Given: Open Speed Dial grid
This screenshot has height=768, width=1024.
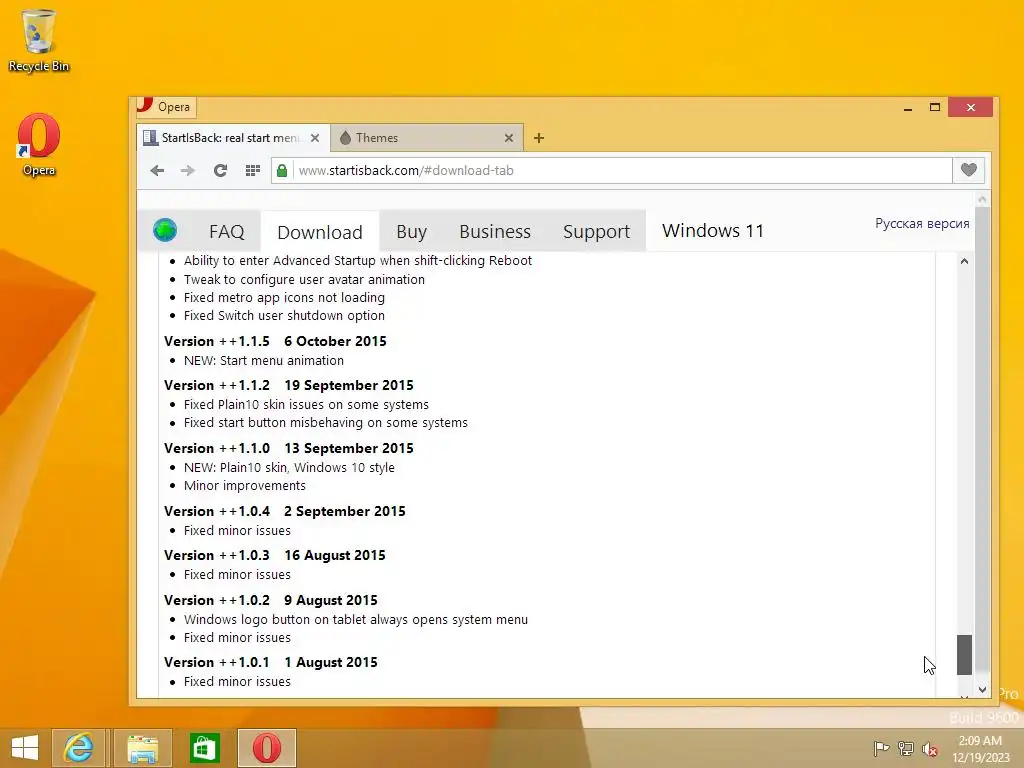Looking at the screenshot, I should point(253,170).
